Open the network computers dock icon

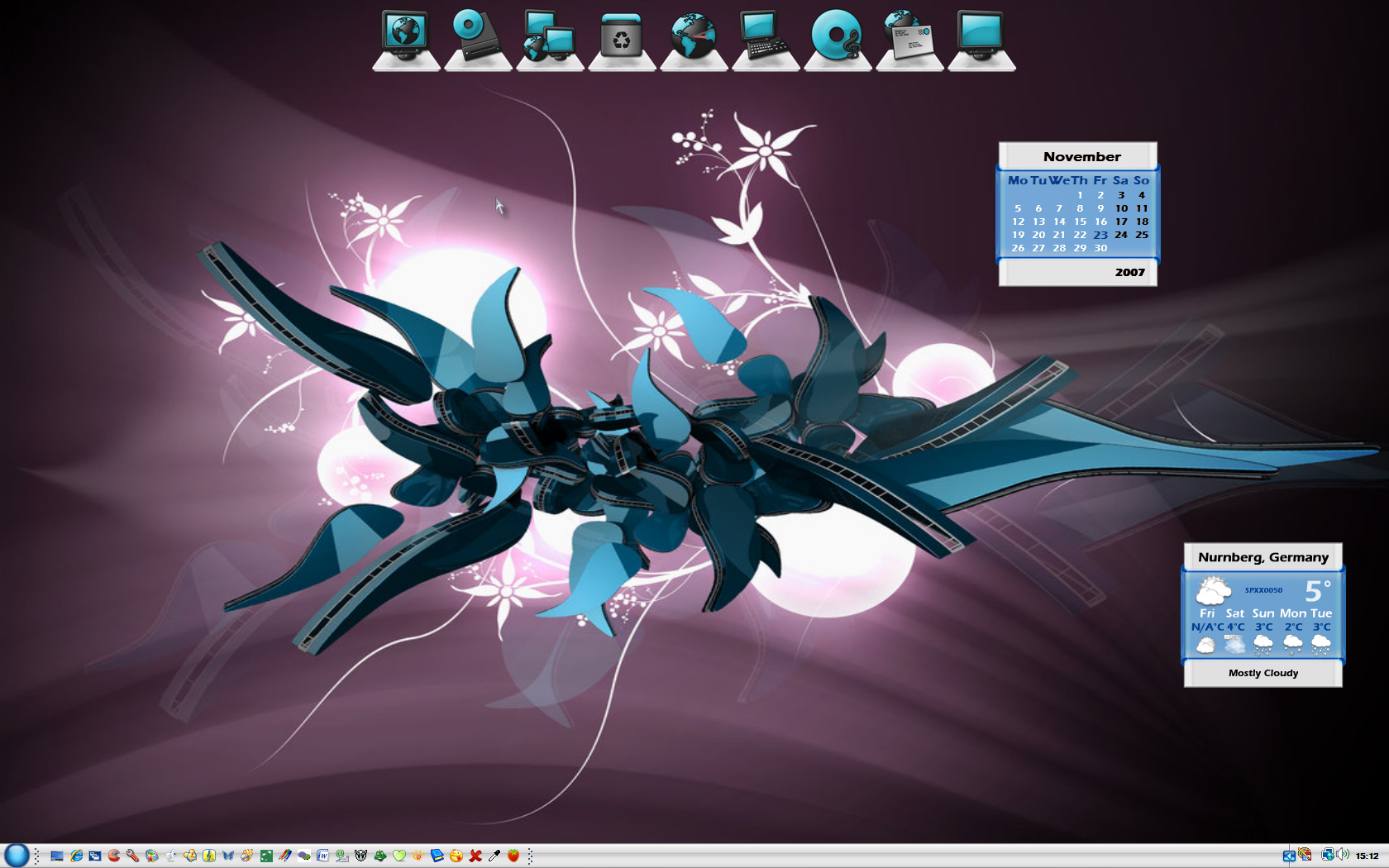[x=550, y=39]
